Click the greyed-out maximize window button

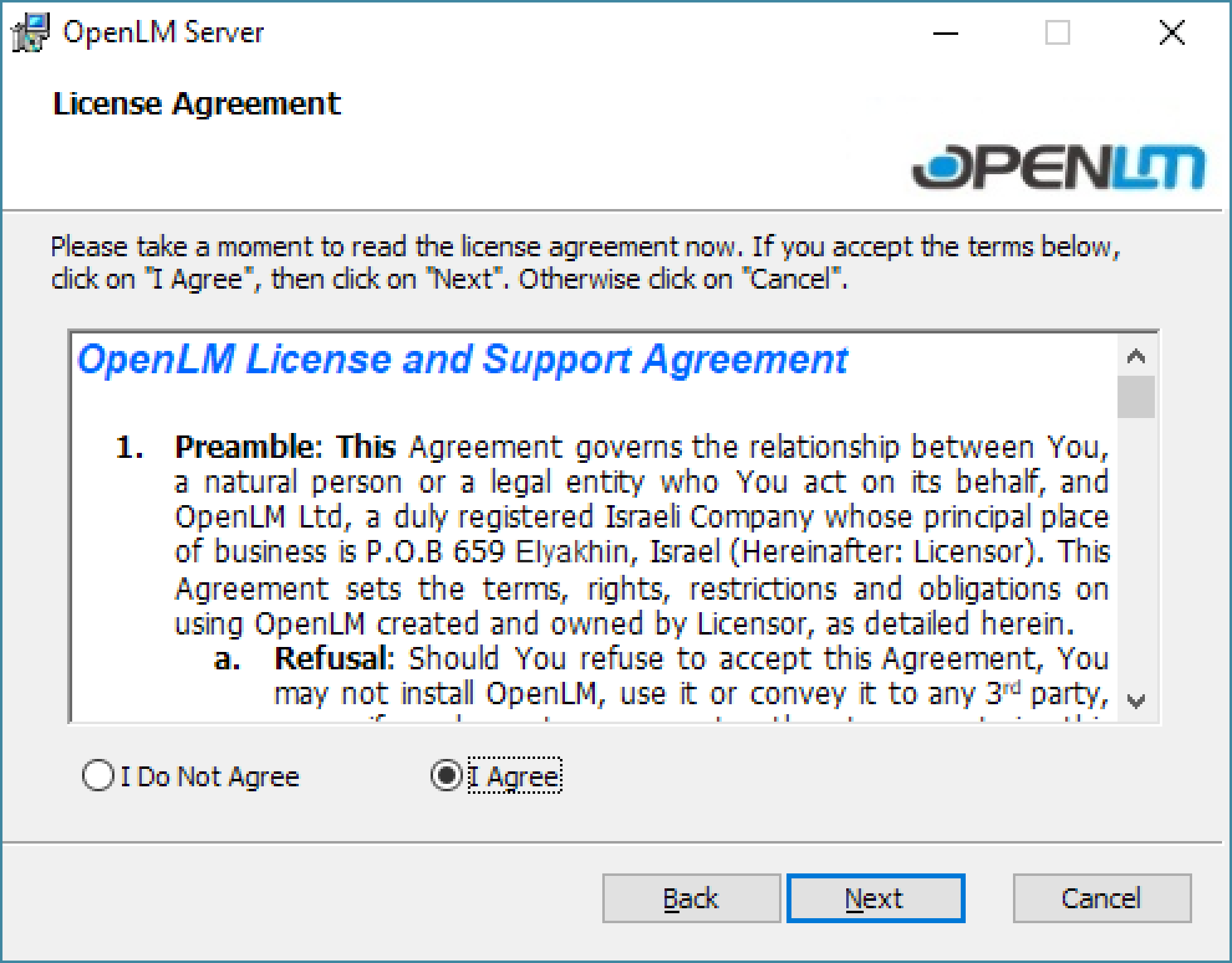coord(1057,33)
